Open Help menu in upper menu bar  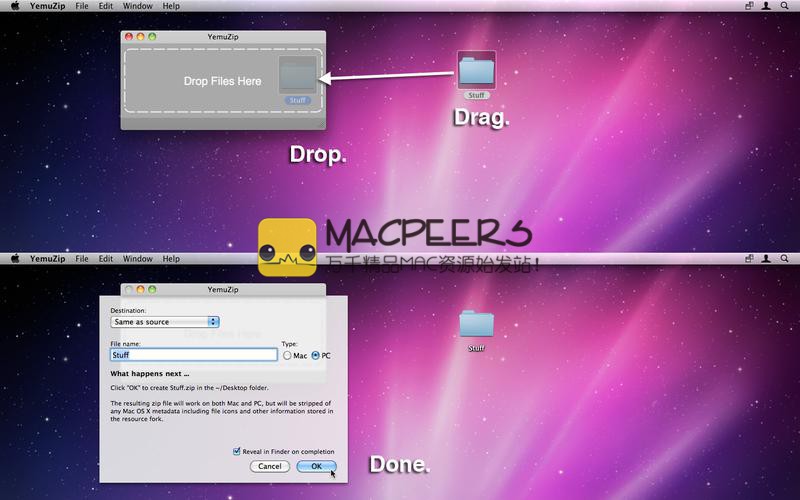tap(171, 6)
